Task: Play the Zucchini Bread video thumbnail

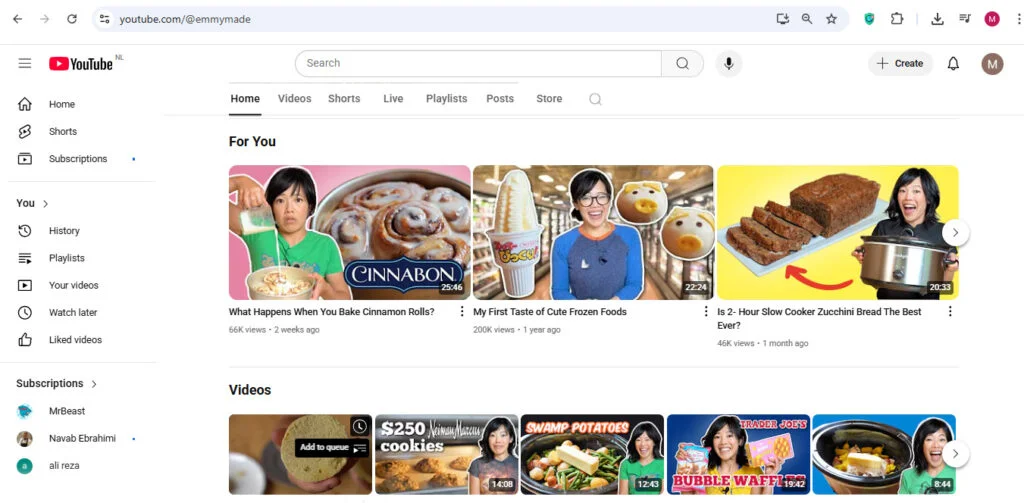Action: pyautogui.click(x=837, y=232)
